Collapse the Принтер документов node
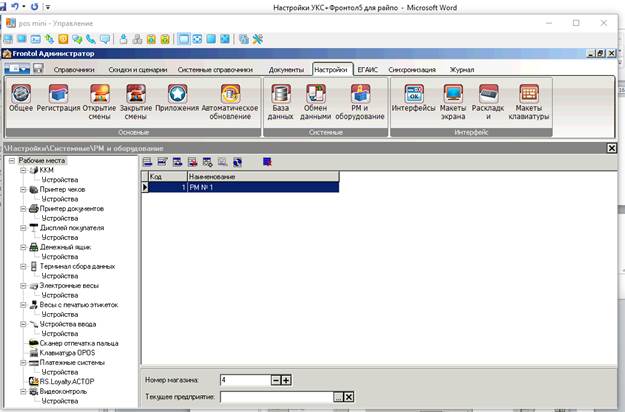The width and height of the screenshot is (625, 412). (23, 208)
